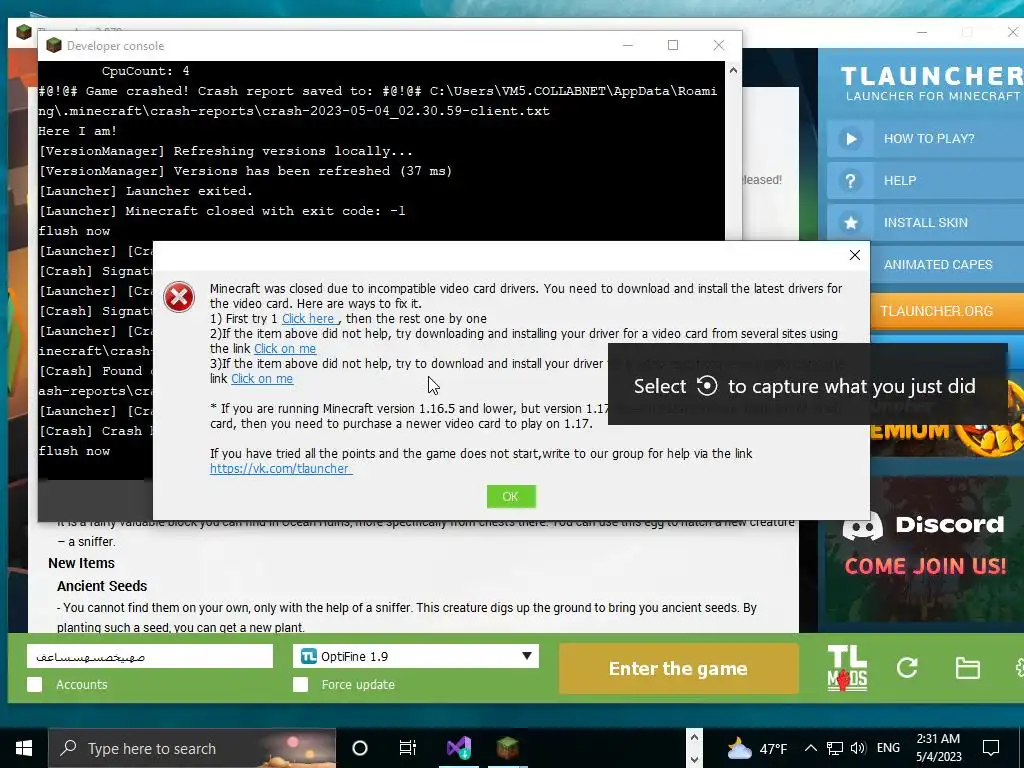Viewport: 1024px width, 768px height.
Task: Click the Discord Come Join Us banner
Action: [x=925, y=549]
